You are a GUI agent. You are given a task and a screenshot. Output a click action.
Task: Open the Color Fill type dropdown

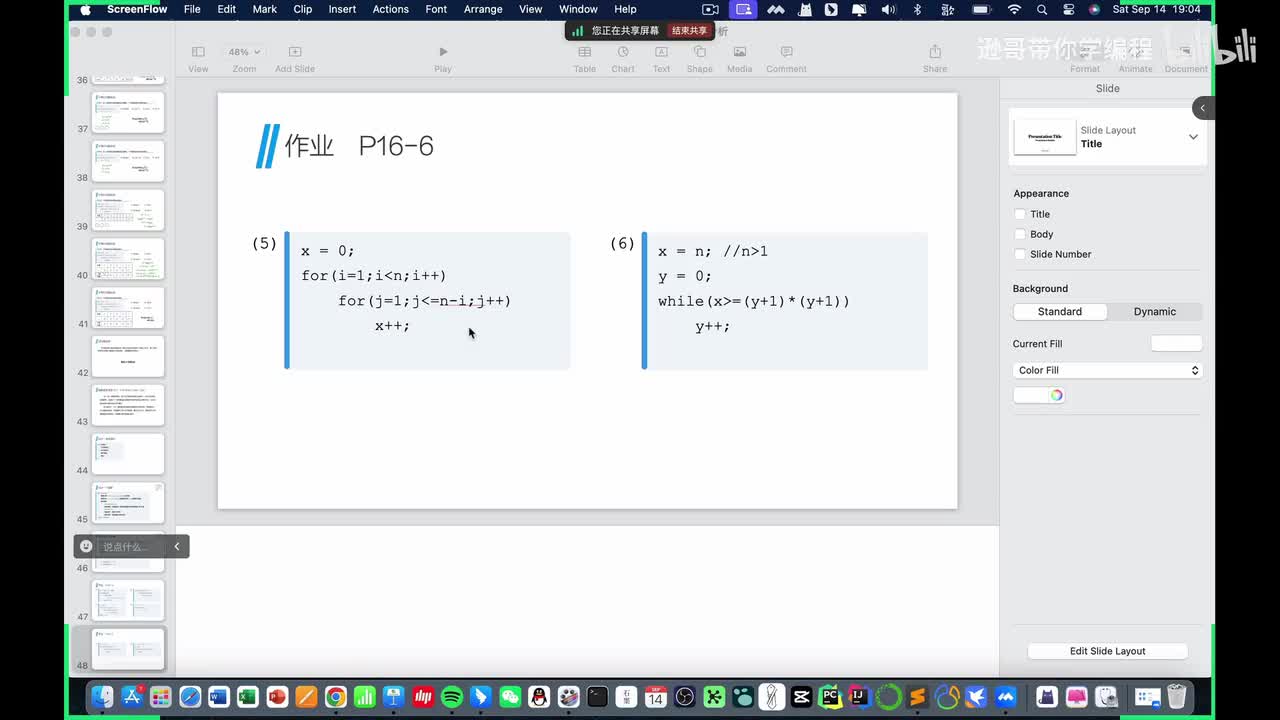pos(1107,370)
